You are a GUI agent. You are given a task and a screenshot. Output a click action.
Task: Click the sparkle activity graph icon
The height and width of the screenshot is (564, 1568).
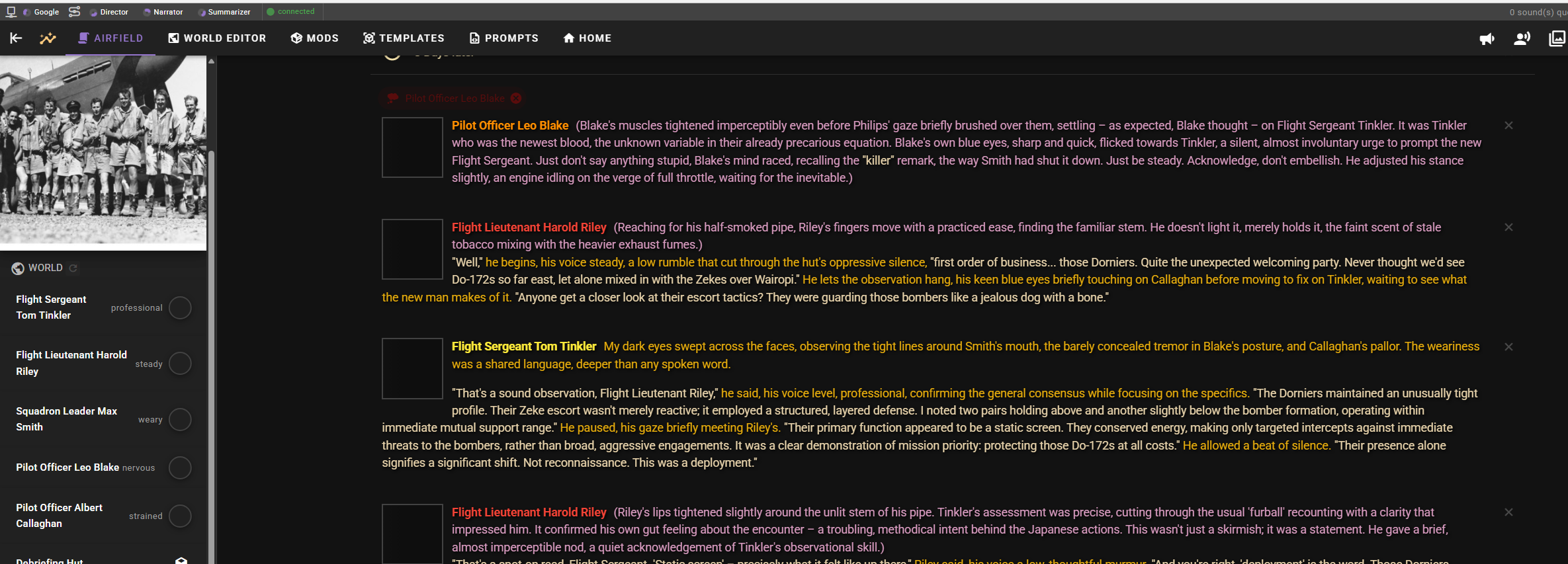(x=48, y=38)
